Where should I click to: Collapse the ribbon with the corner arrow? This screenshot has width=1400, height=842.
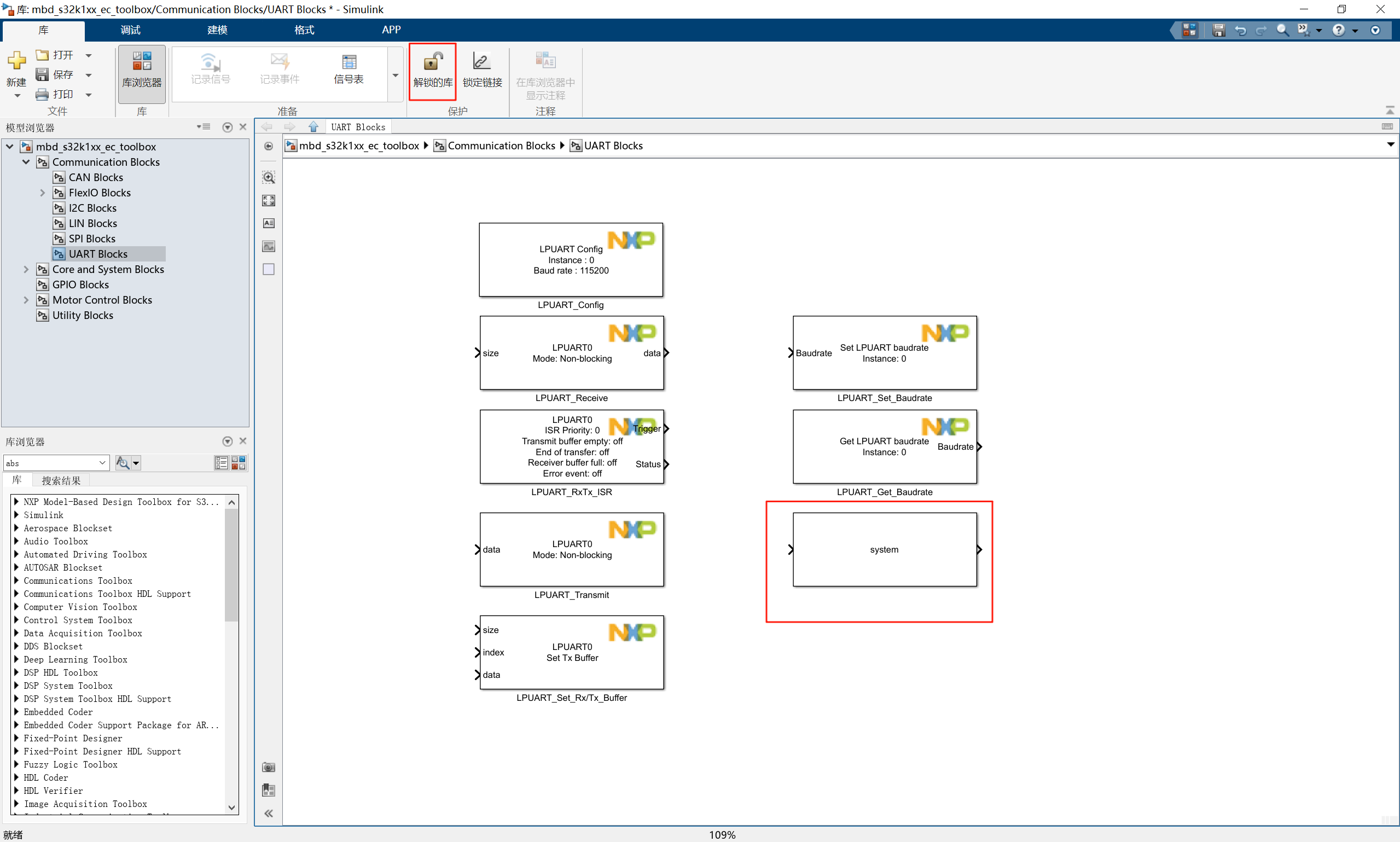pyautogui.click(x=1389, y=109)
